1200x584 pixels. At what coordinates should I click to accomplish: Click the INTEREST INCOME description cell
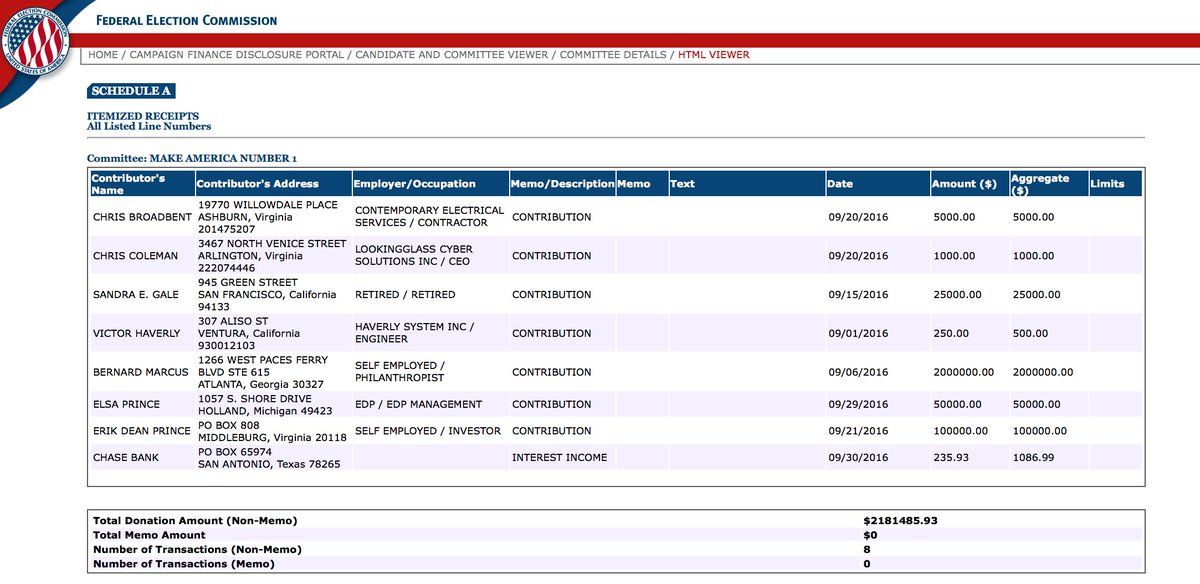click(558, 457)
